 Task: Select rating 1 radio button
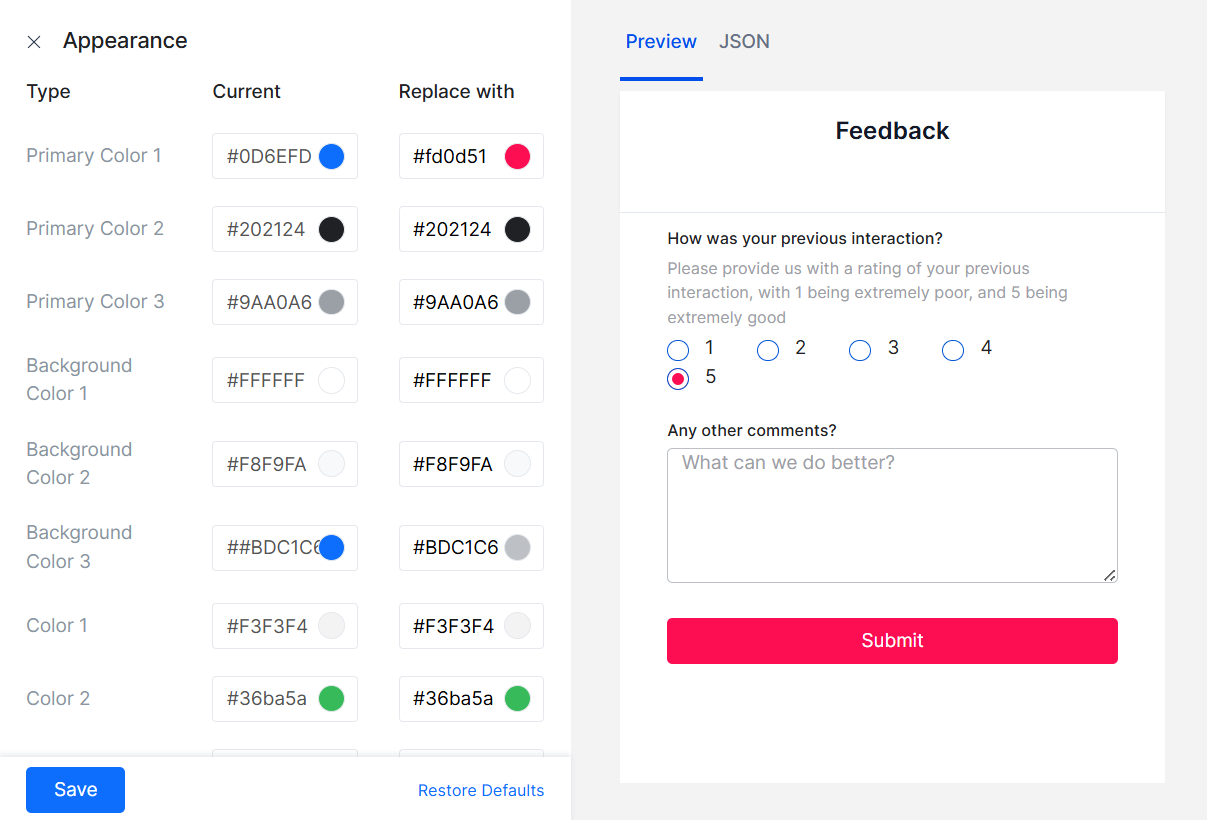pos(678,350)
